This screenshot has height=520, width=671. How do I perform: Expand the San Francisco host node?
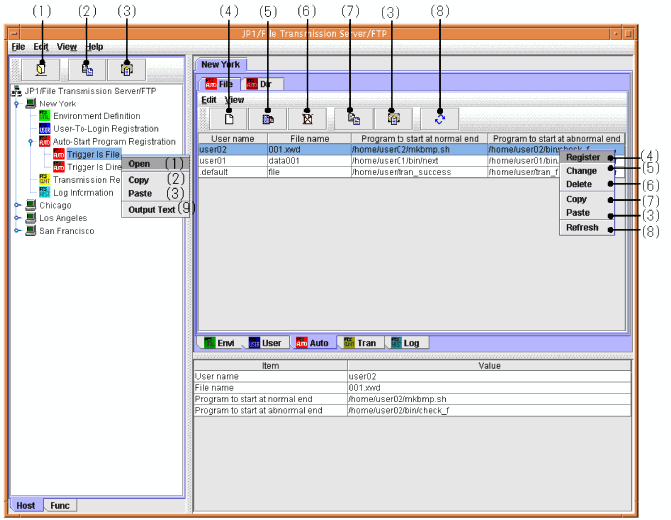17,231
